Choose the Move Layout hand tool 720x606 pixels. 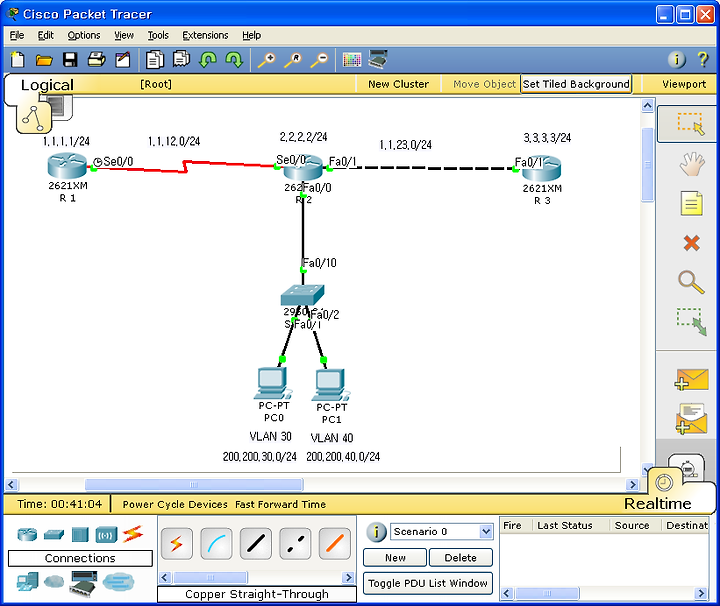click(x=692, y=164)
